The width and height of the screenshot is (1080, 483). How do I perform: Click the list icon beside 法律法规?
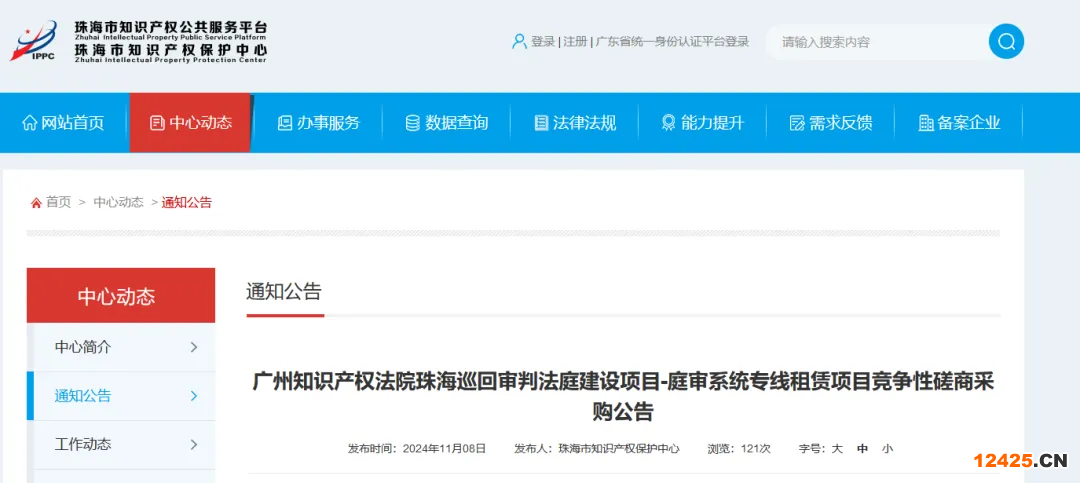tap(541, 123)
